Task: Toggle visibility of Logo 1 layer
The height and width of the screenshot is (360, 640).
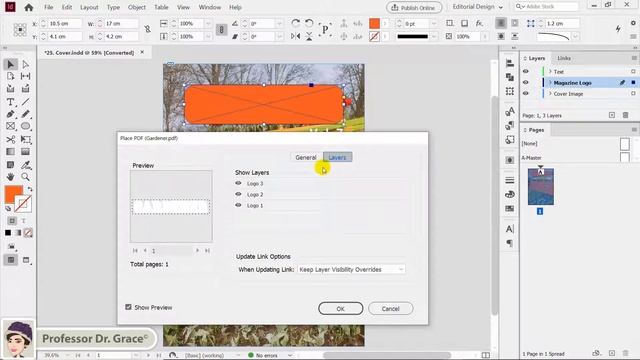Action: 238,205
